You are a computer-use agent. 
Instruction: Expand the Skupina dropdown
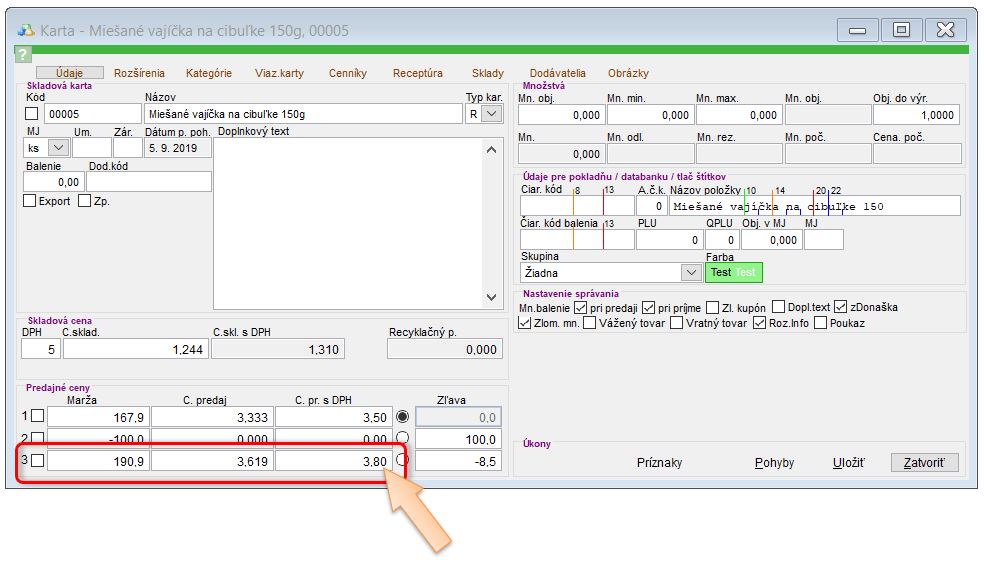tap(690, 272)
